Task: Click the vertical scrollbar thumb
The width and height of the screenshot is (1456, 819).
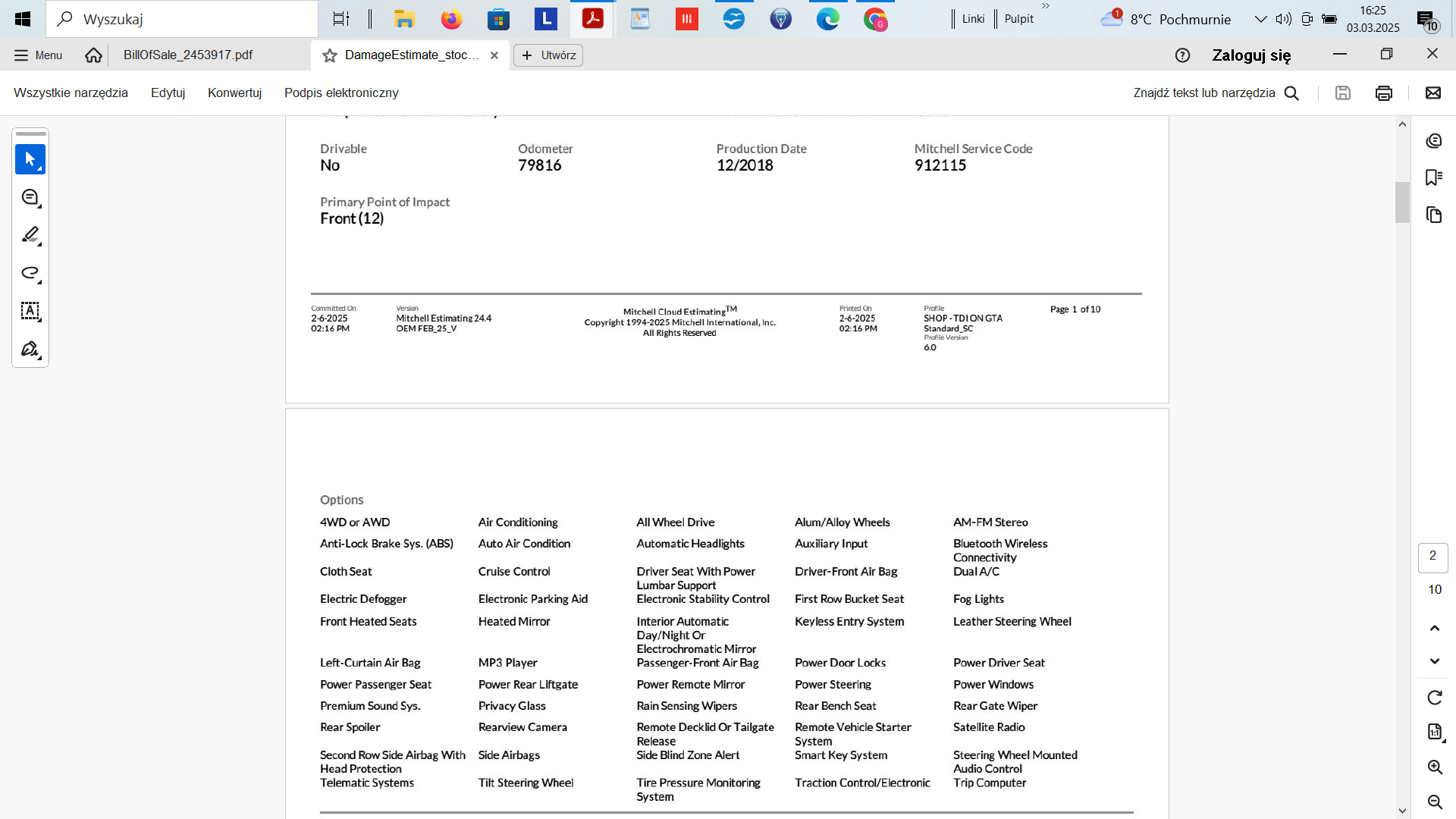Action: coord(1402,202)
